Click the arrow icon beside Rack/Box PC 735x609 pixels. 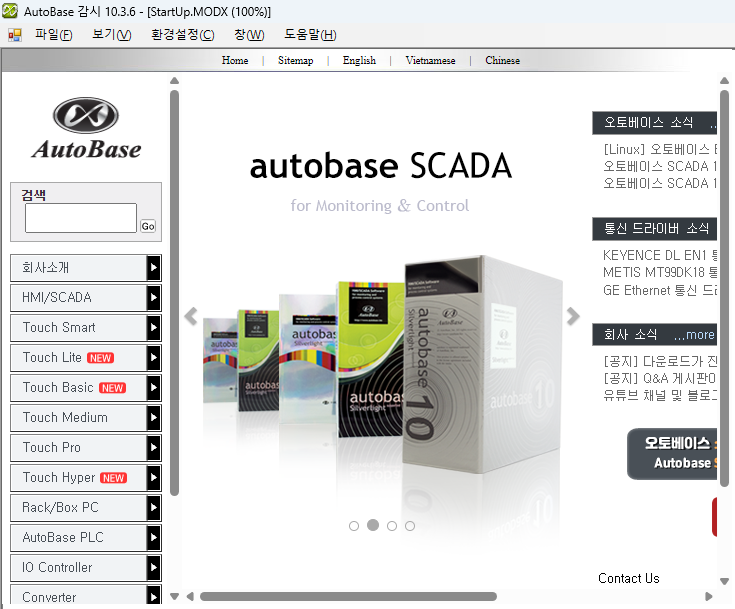(153, 508)
